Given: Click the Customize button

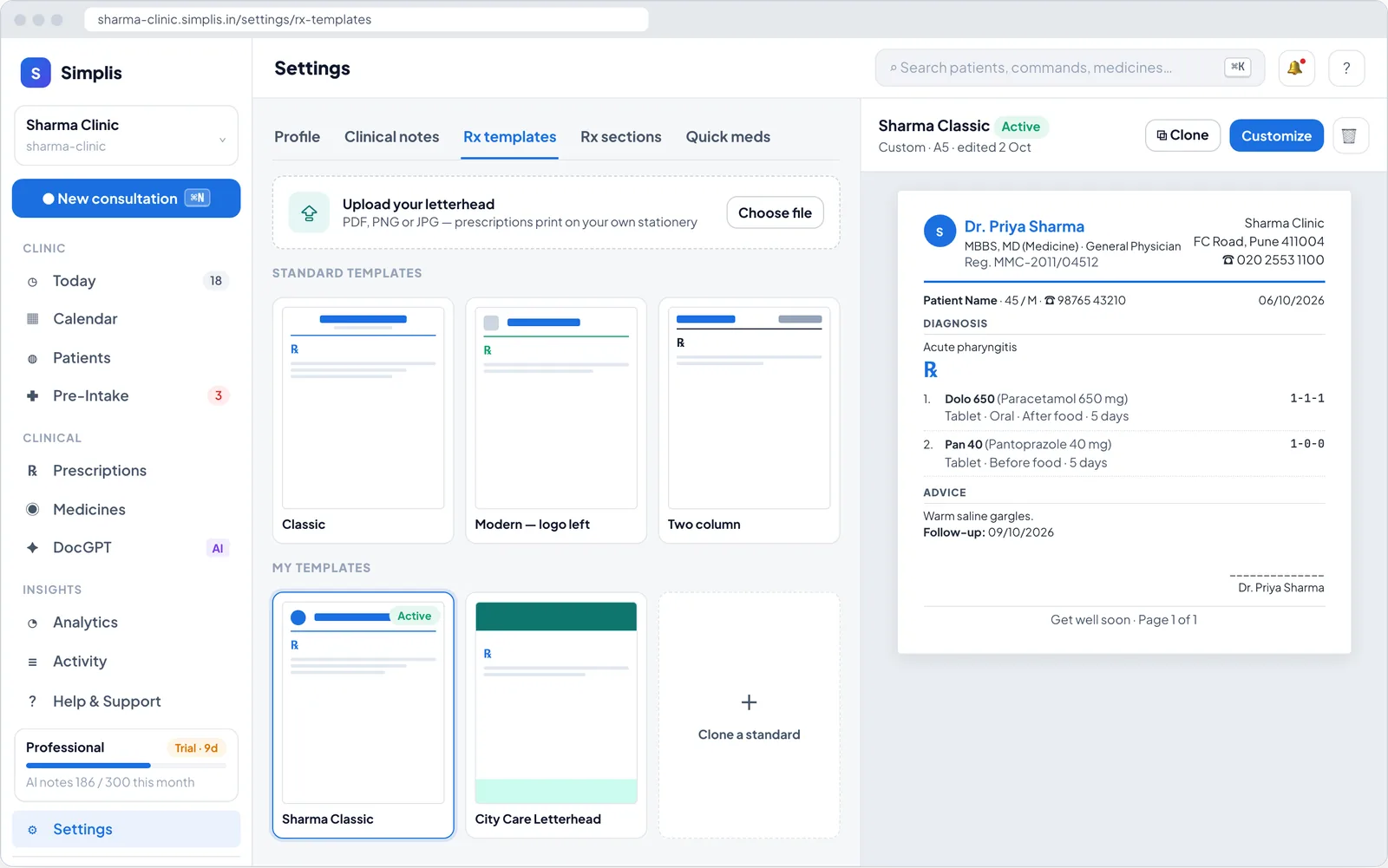Looking at the screenshot, I should (1276, 136).
